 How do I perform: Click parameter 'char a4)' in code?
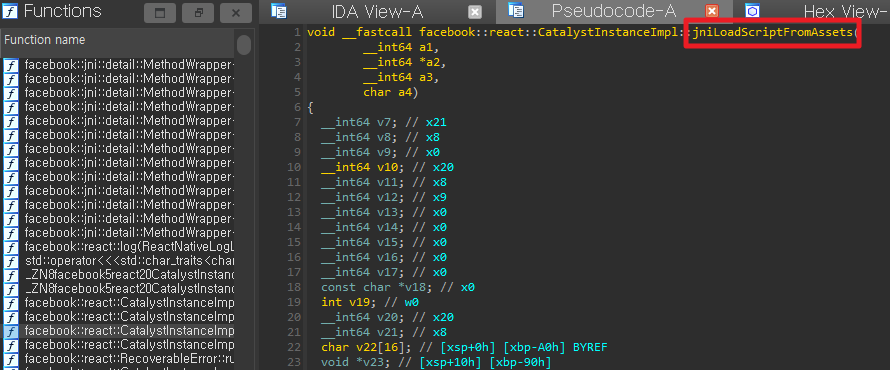tap(391, 91)
